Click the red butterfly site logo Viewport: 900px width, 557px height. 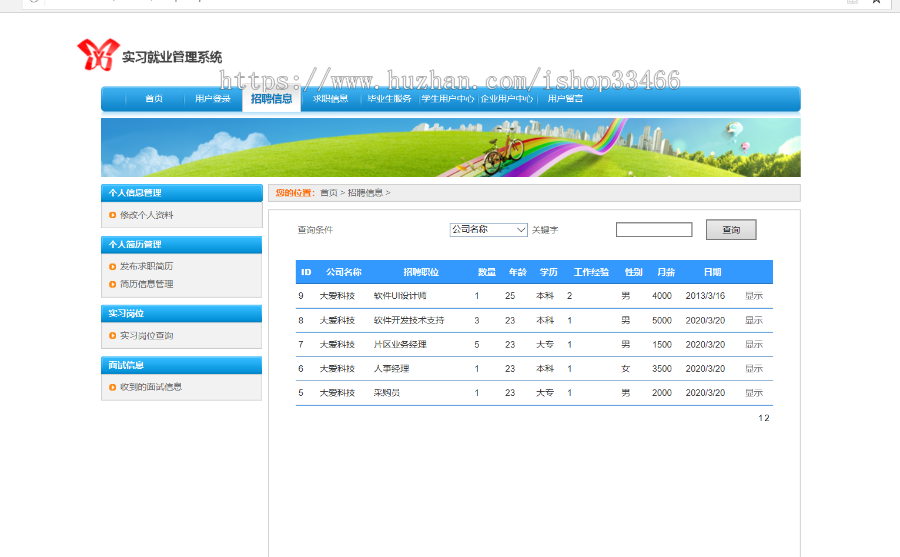(98, 55)
